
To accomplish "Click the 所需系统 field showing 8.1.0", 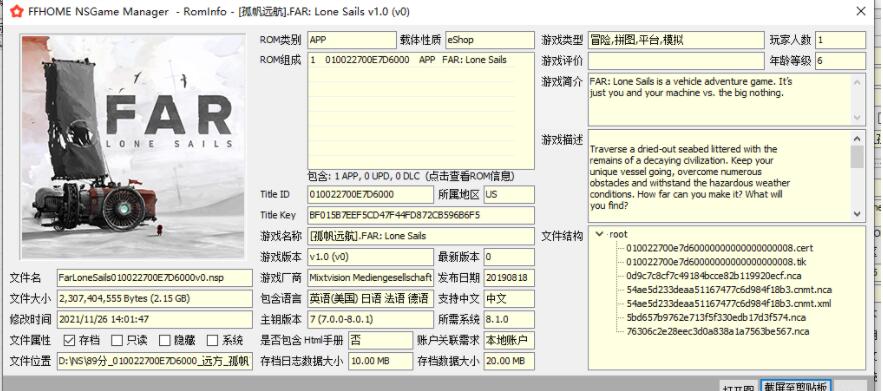I will click(x=509, y=319).
